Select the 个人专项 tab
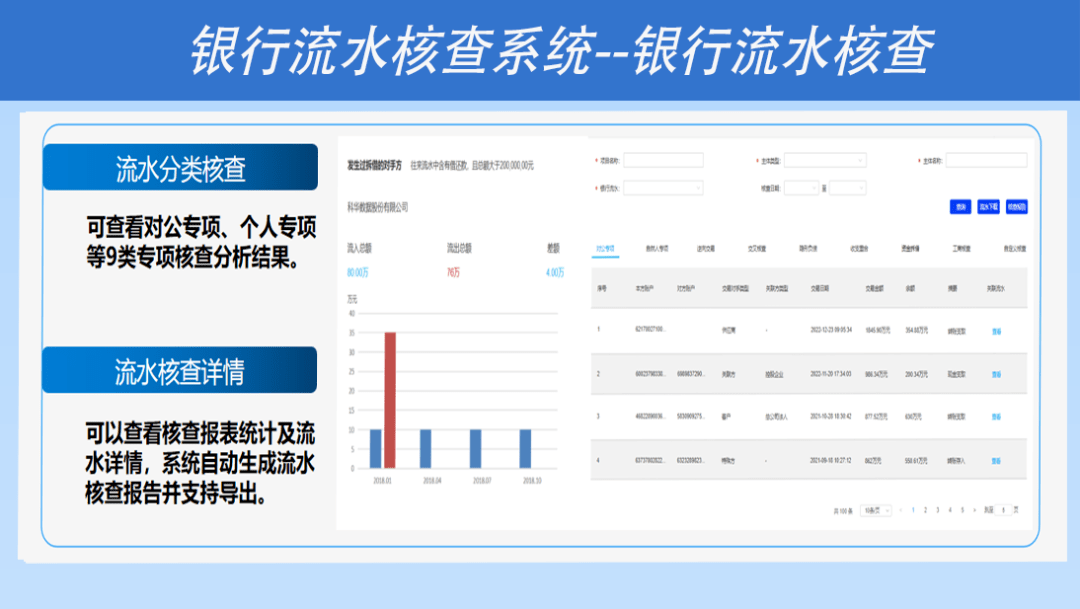1080x609 pixels. click(656, 249)
